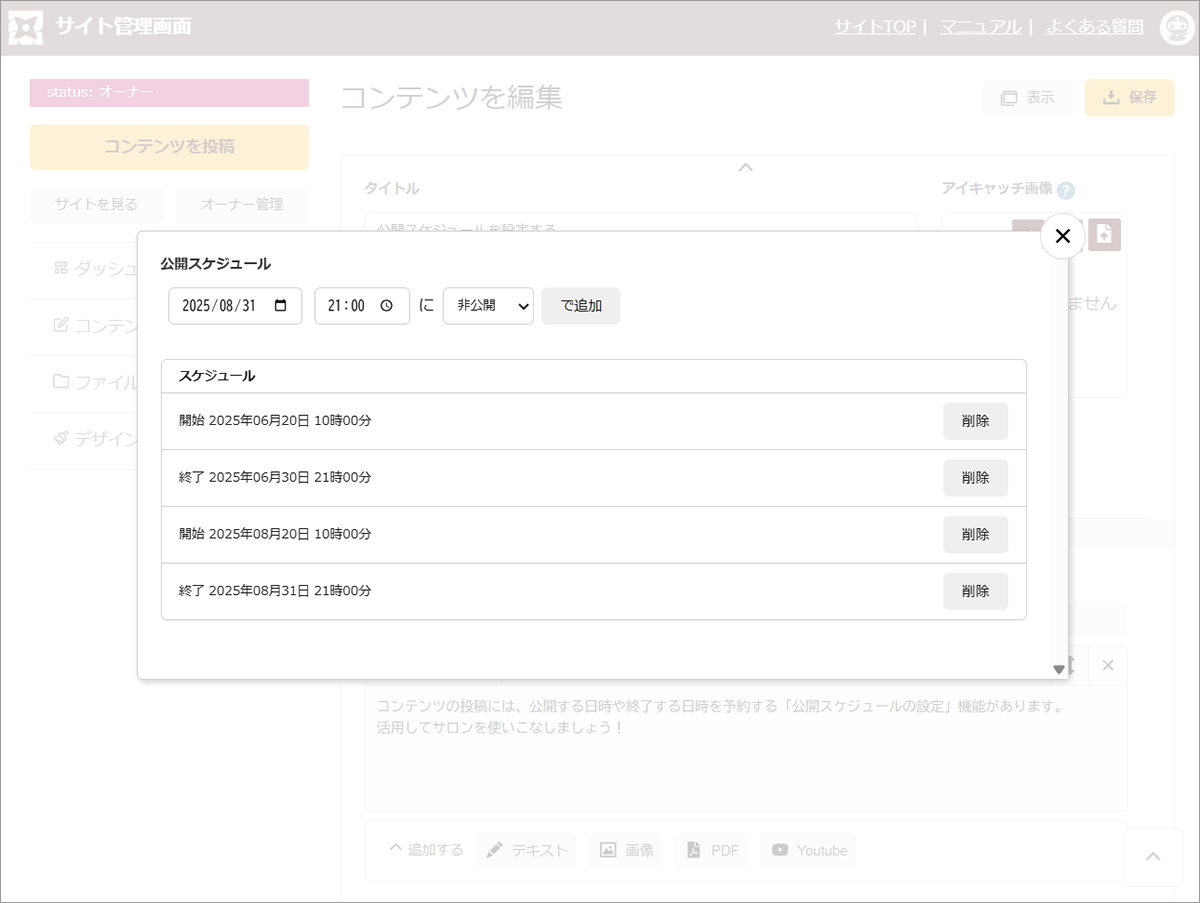The image size is (1200, 903).
Task: Click the clock icon in time field
Action: pos(387,306)
